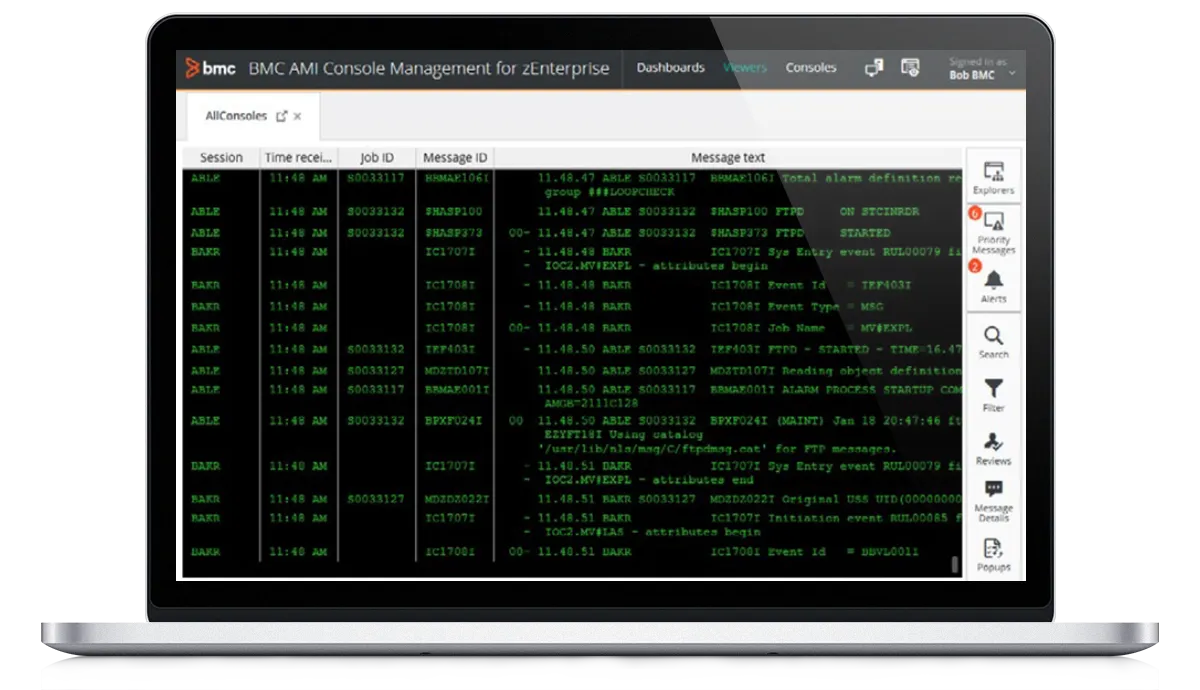
Task: Click session ABLE in BBMAE001I row
Action: (205, 390)
